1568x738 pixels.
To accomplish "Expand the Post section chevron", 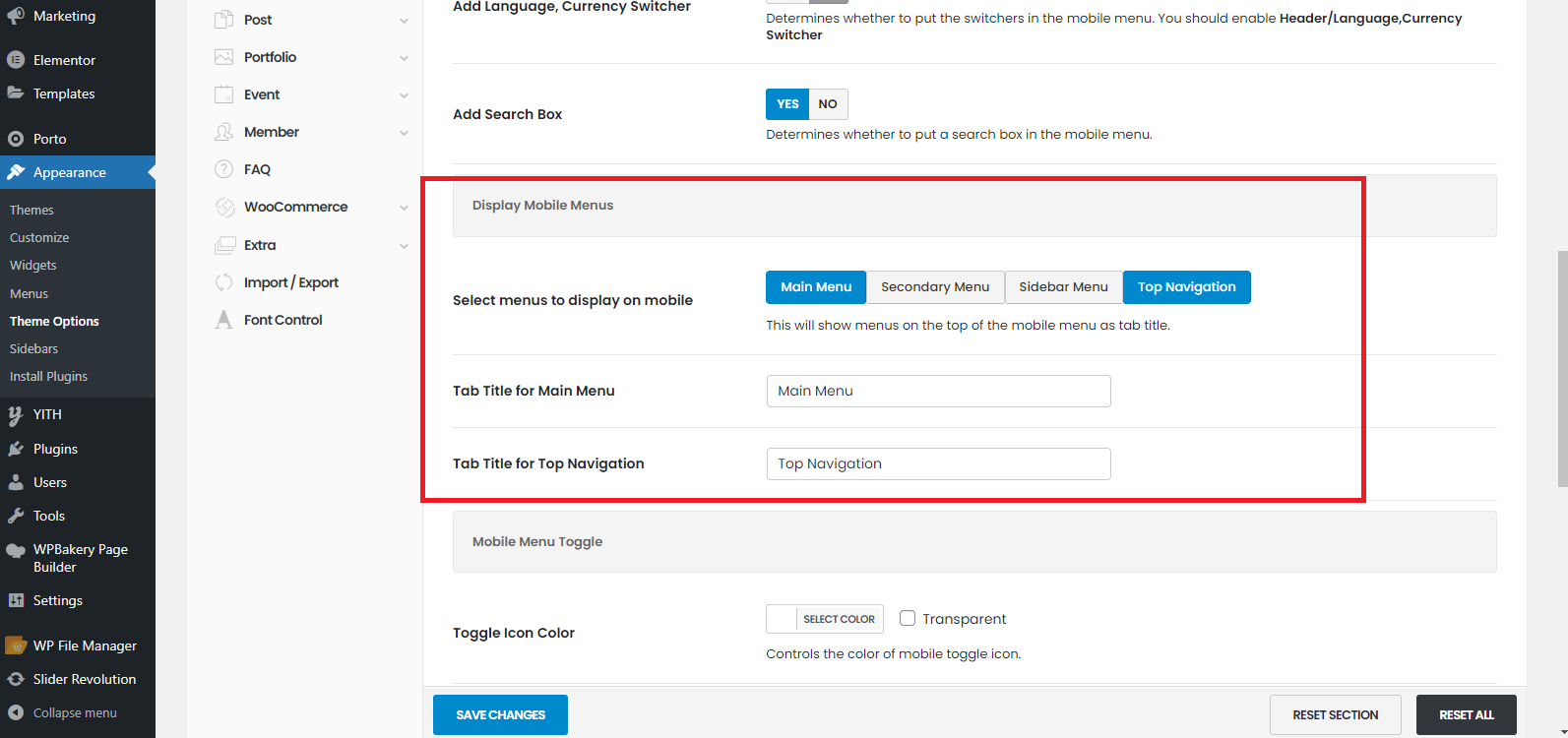I will 404,21.
